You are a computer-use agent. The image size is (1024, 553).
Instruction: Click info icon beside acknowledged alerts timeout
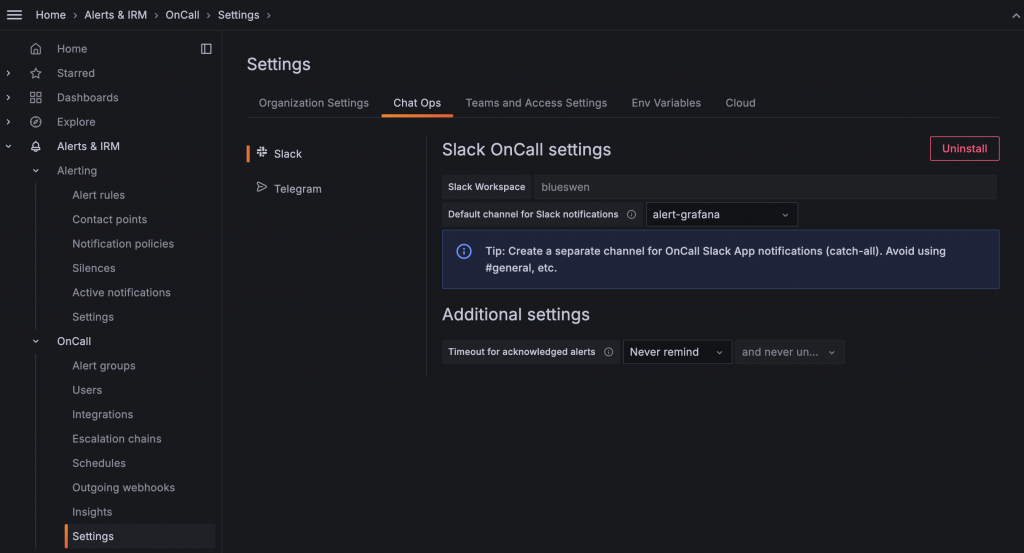[609, 352]
